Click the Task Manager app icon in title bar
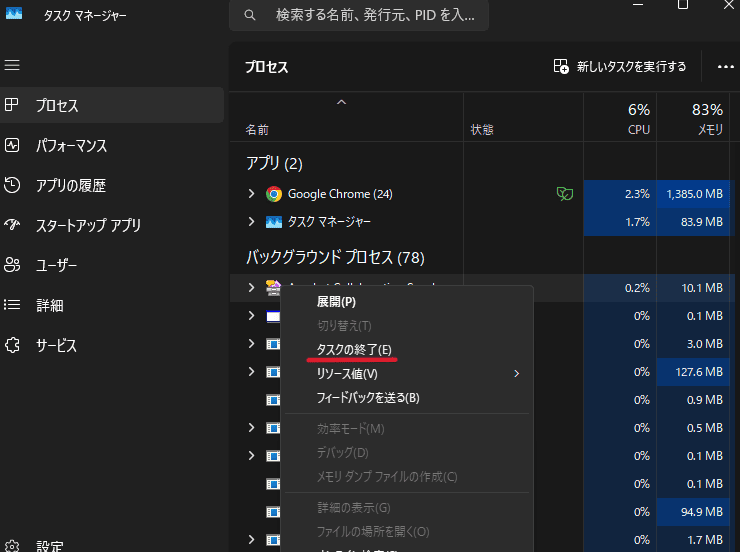 pyautogui.click(x=14, y=13)
